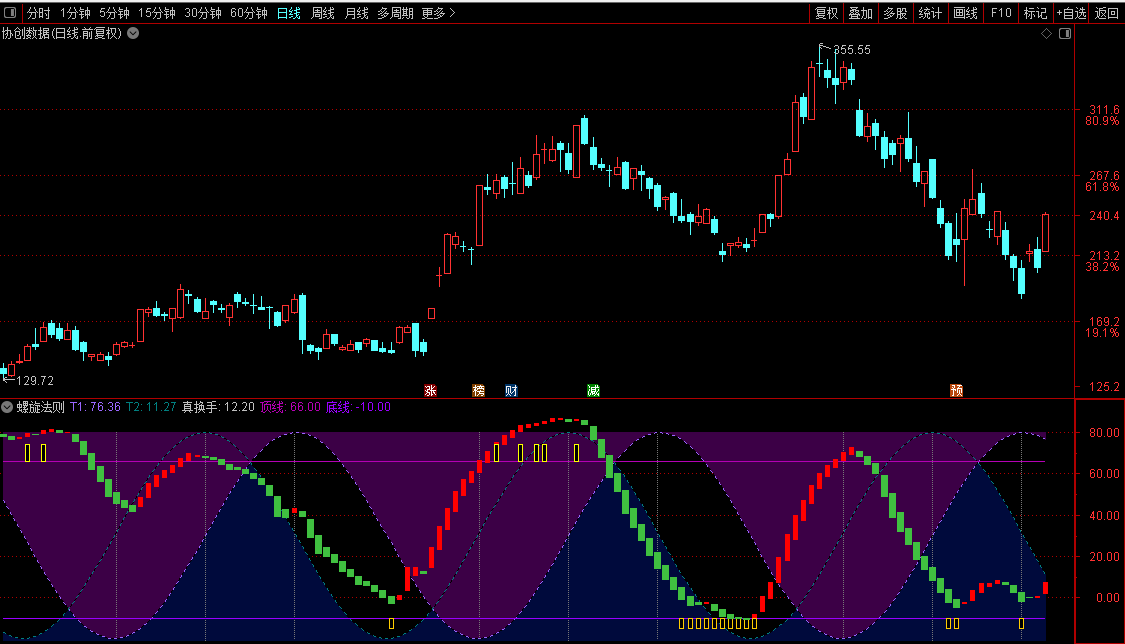The width and height of the screenshot is (1125, 644).
Task: Expand the 更多 periods menu
Action: [x=438, y=13]
